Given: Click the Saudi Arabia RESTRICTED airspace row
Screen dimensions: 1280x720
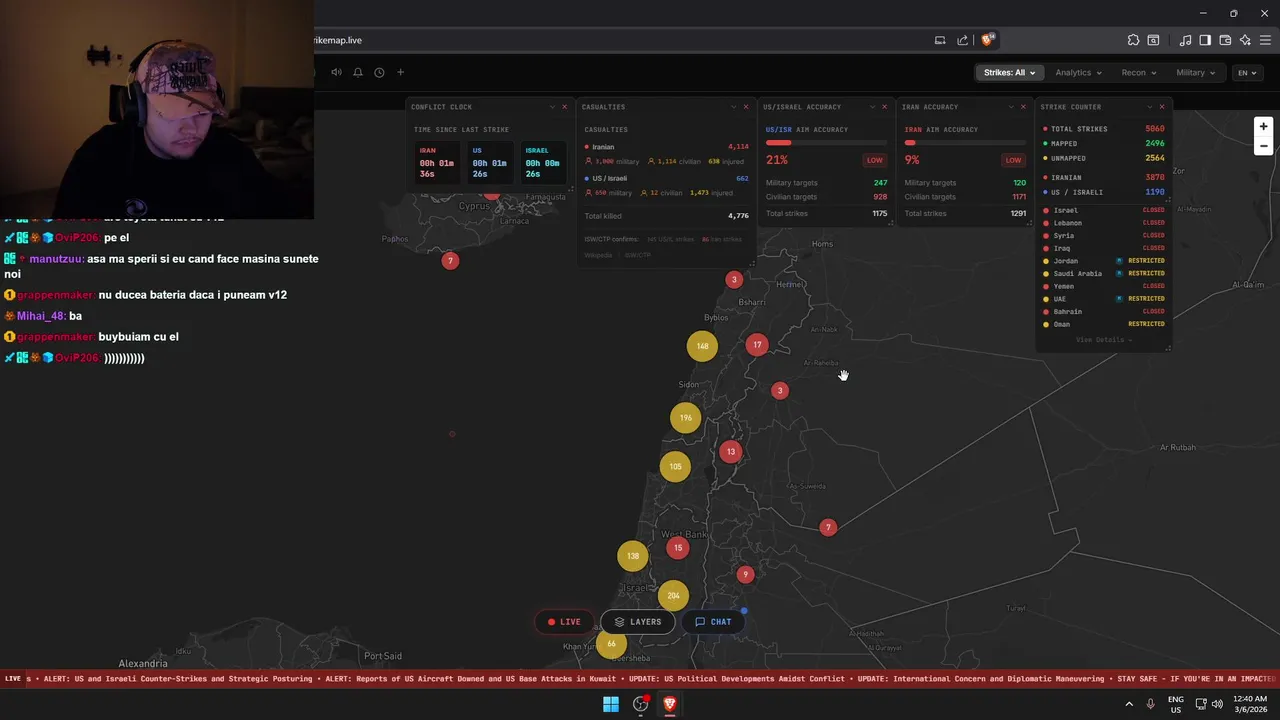Looking at the screenshot, I should (1104, 274).
